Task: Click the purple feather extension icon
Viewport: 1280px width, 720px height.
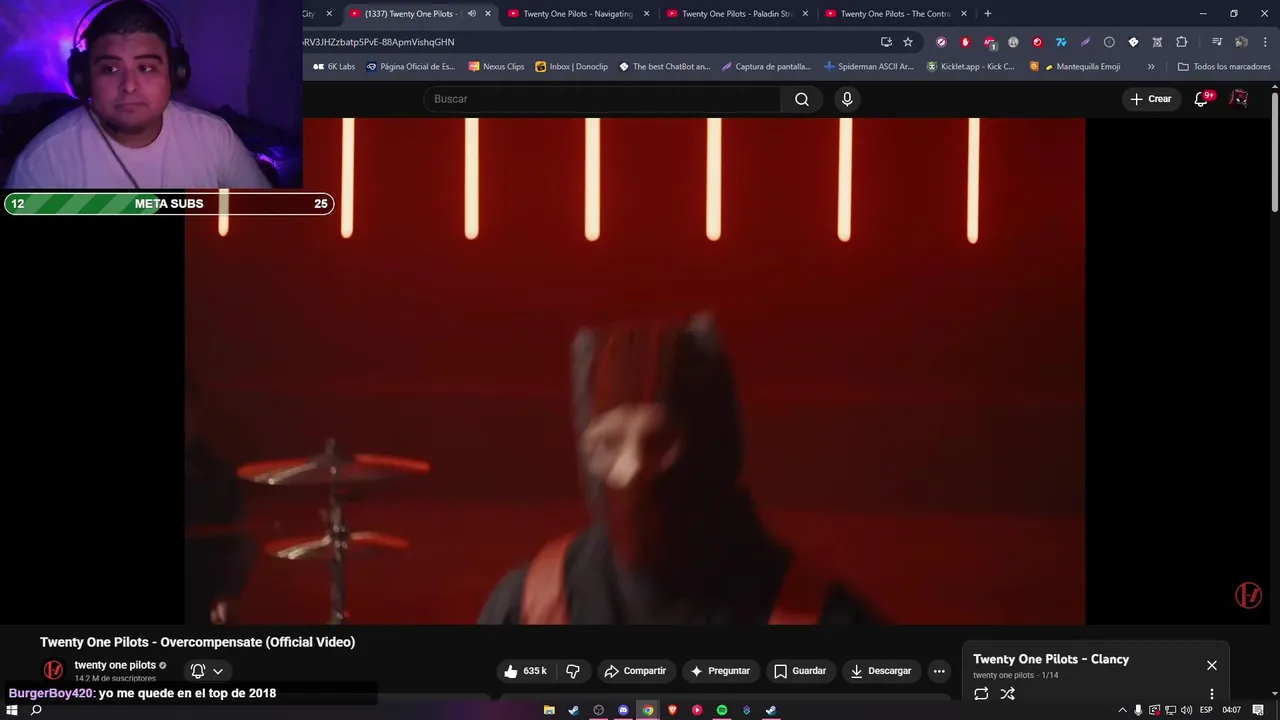Action: click(1085, 42)
